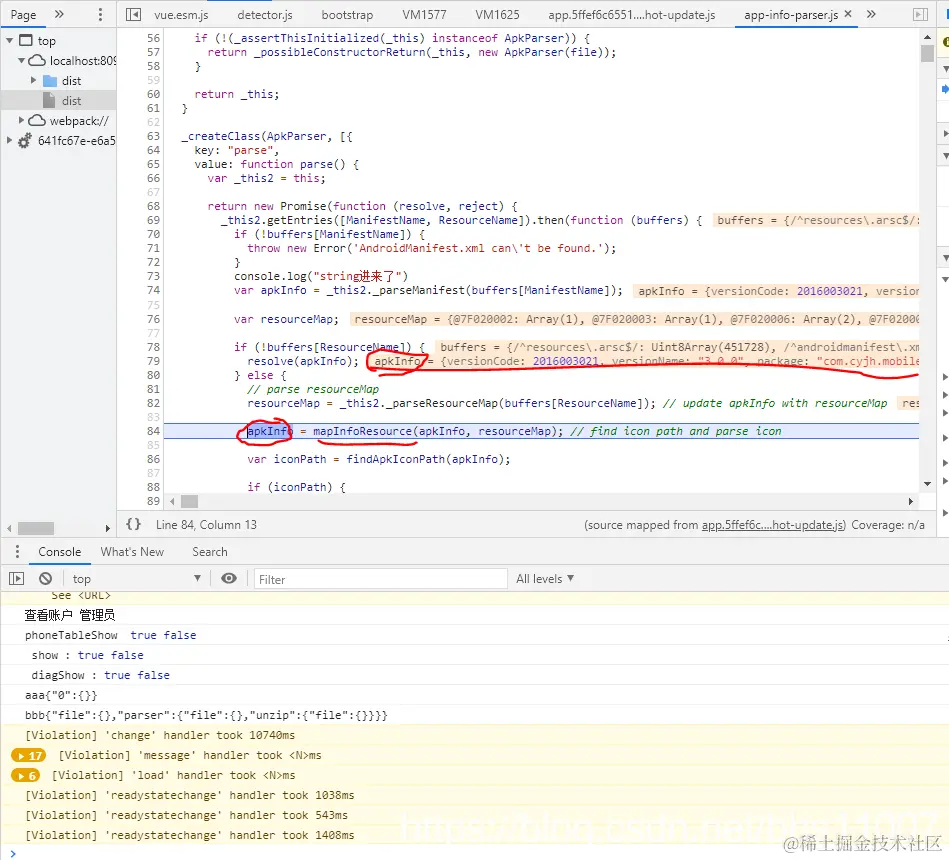Click the blue dist folder icon
This screenshot has height=860, width=949.
[x=50, y=80]
